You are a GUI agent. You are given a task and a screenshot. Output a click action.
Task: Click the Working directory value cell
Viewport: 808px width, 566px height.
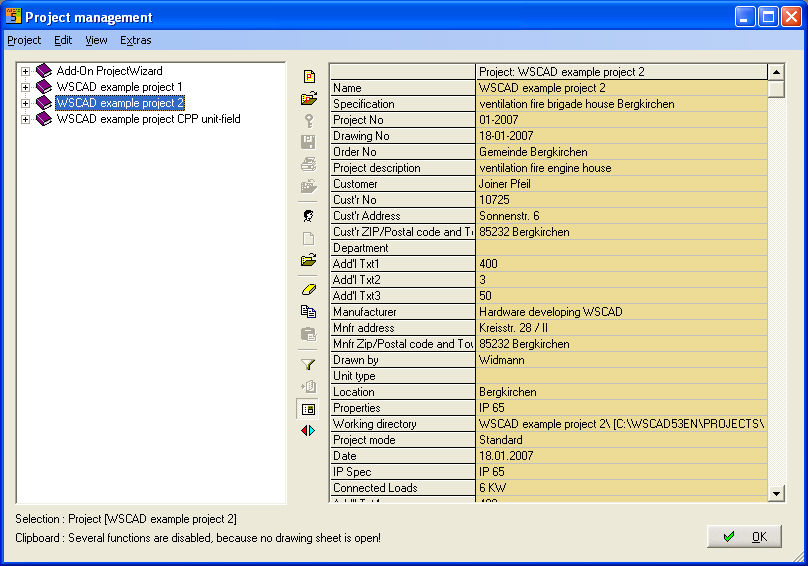(x=621, y=423)
